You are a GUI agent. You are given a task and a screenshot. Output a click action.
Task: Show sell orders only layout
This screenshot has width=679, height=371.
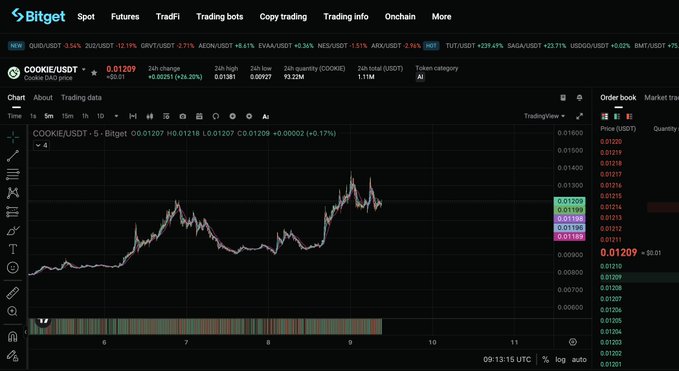pyautogui.click(x=629, y=116)
